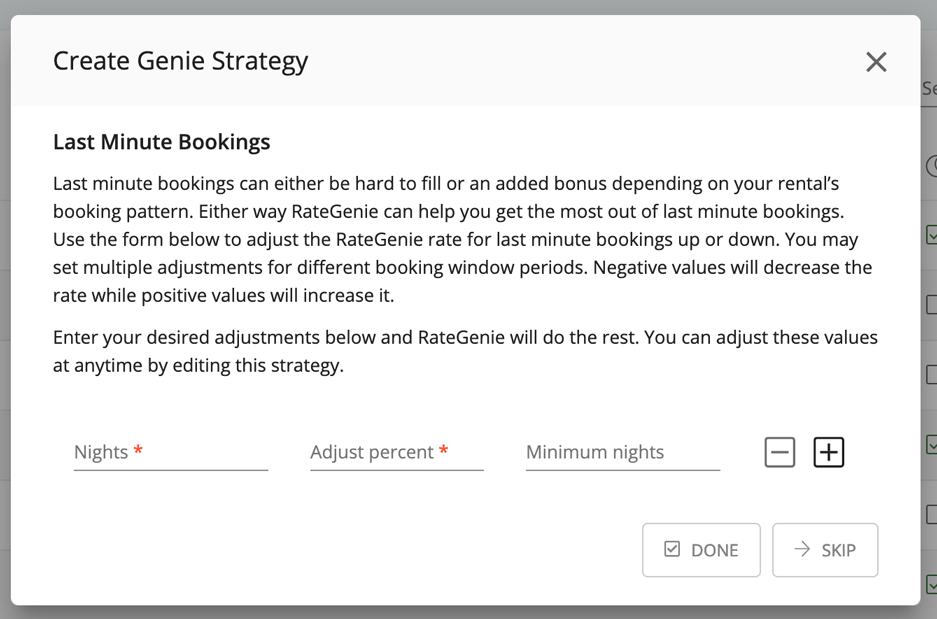The height and width of the screenshot is (619, 937).
Task: Click the Last Minute Bookings heading
Action: [x=161, y=142]
